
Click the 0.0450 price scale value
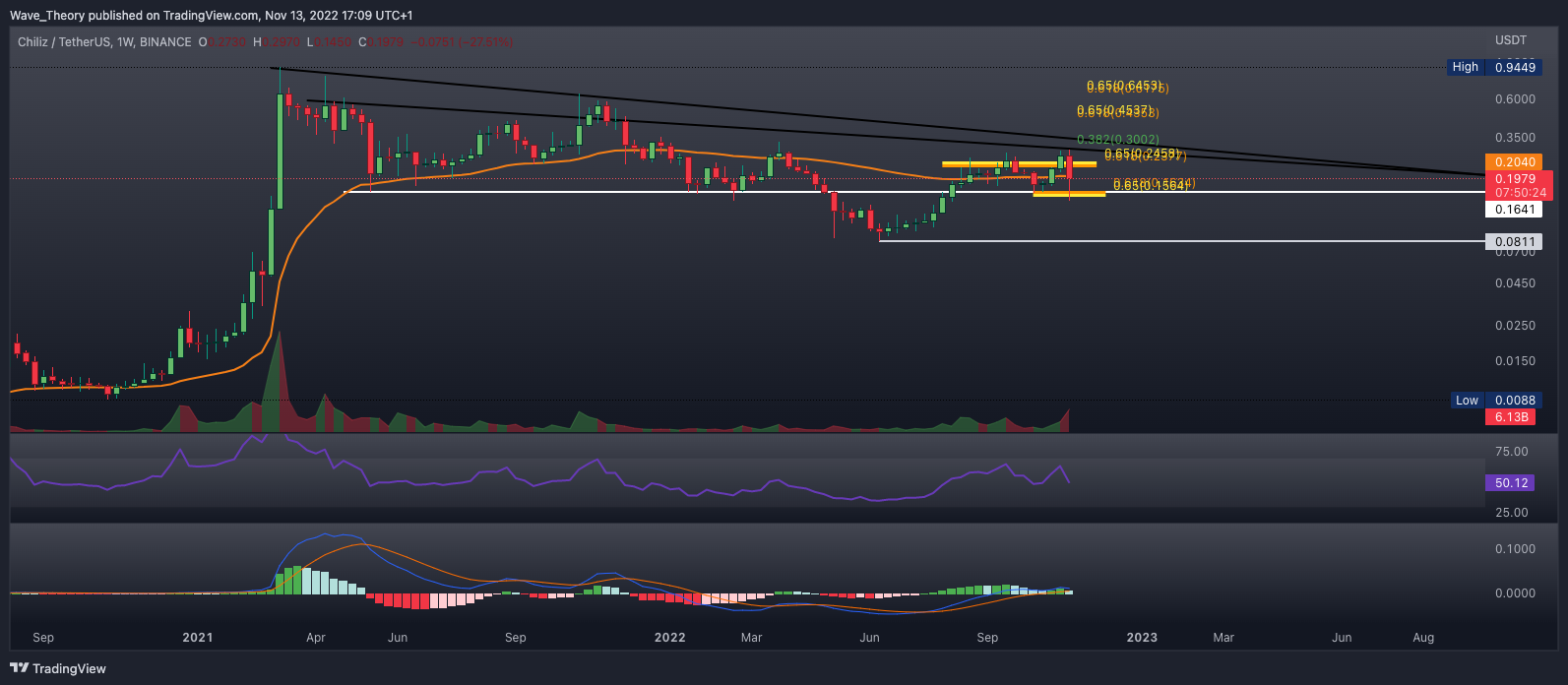coord(1515,283)
